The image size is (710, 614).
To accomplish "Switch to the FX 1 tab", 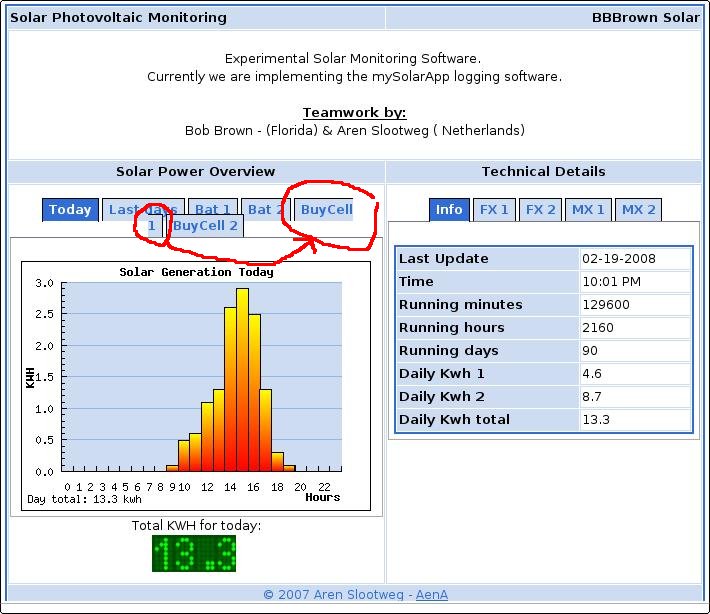I will 494,210.
